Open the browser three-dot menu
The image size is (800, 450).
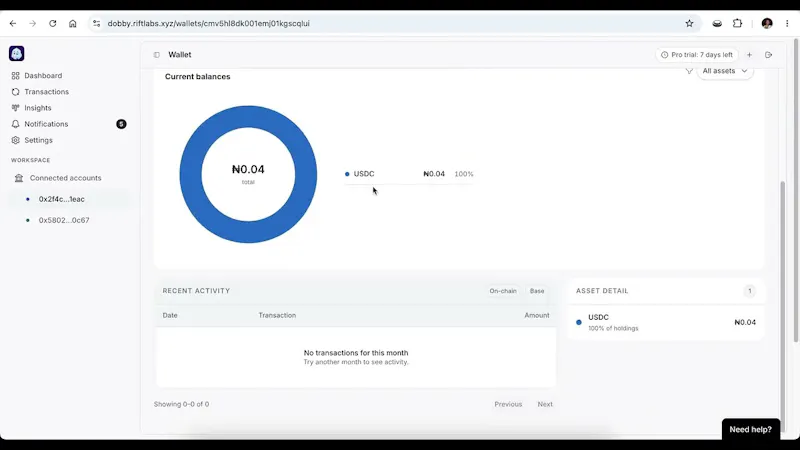[x=787, y=23]
